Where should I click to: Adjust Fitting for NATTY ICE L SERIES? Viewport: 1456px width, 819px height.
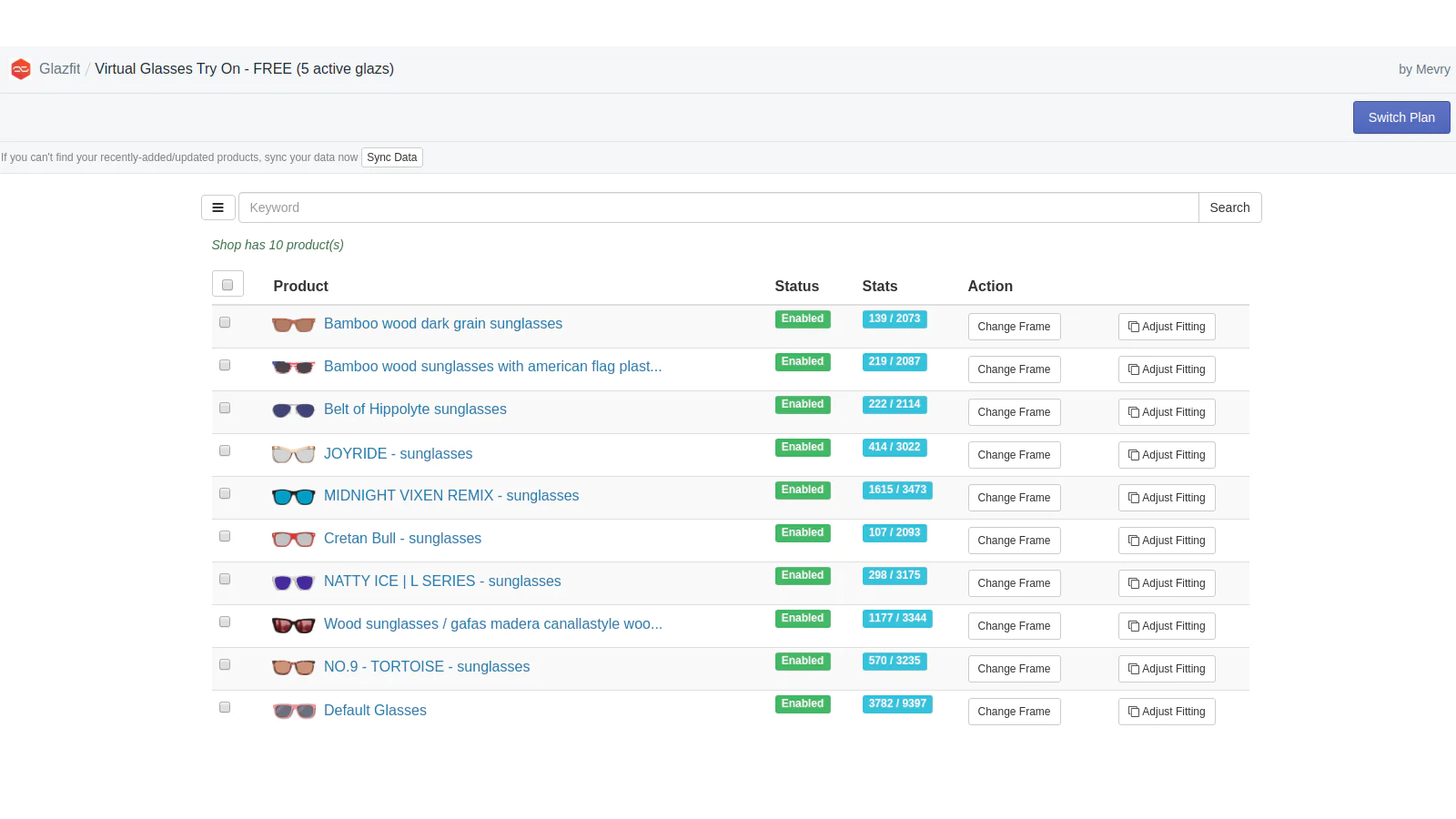click(x=1167, y=583)
